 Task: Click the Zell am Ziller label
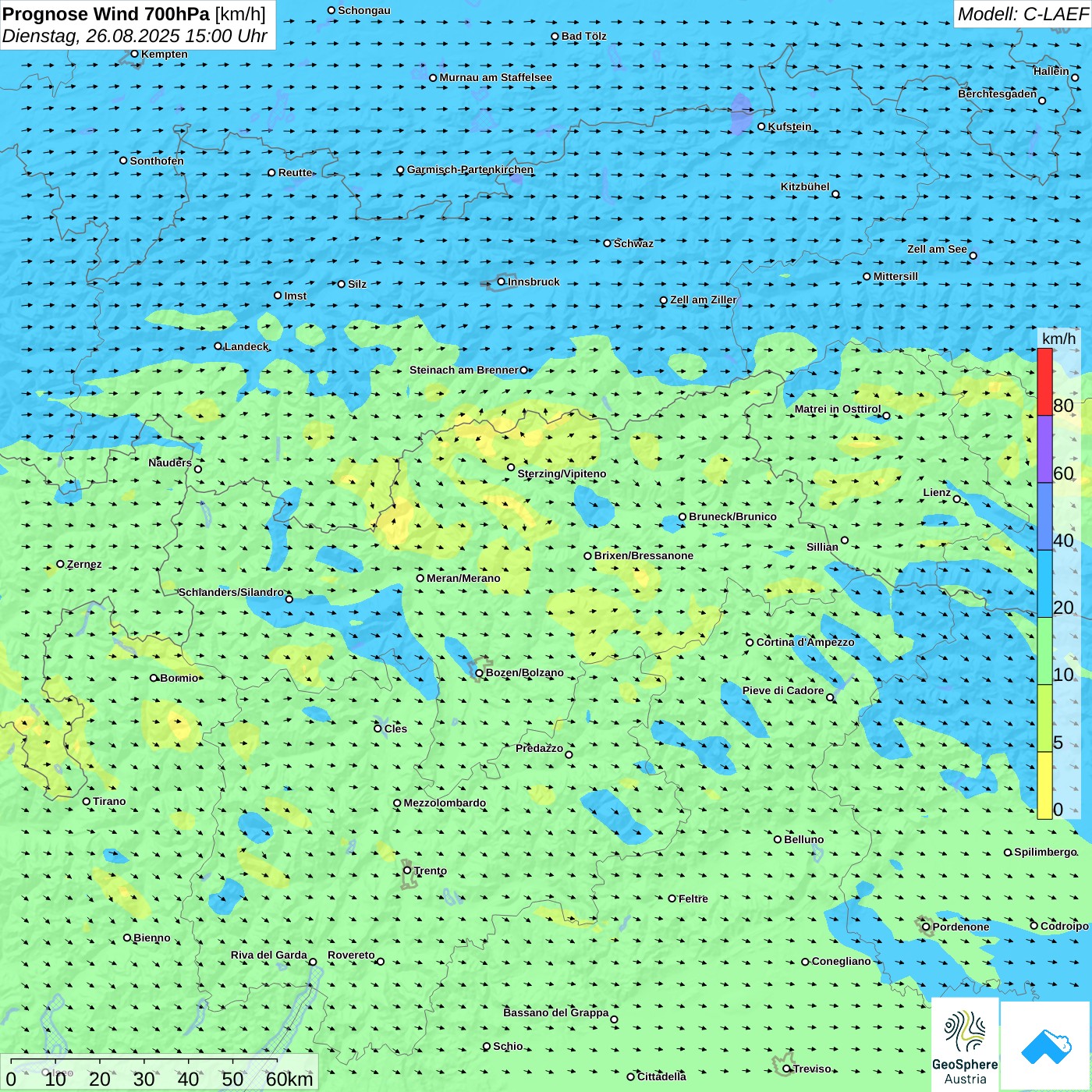(704, 300)
